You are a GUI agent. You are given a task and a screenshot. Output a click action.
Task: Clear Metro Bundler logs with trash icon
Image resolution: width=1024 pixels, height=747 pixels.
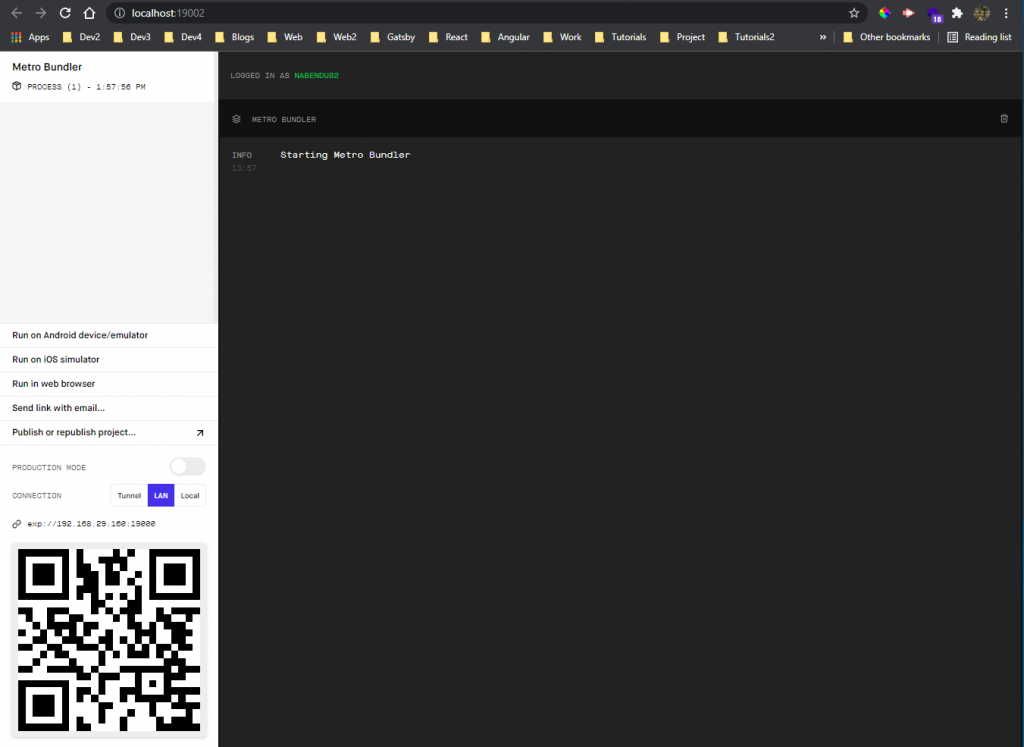pyautogui.click(x=1004, y=119)
